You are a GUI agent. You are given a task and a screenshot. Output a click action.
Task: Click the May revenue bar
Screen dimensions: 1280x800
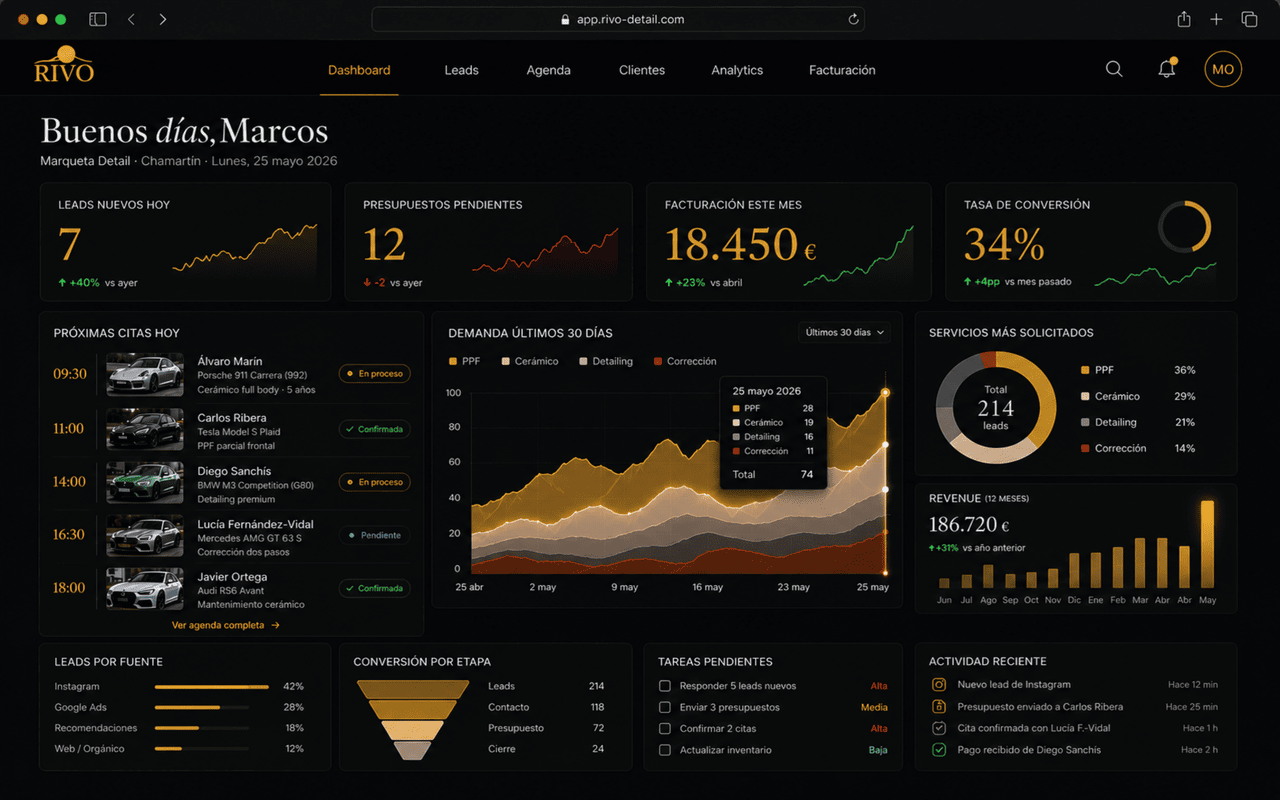pyautogui.click(x=1207, y=544)
